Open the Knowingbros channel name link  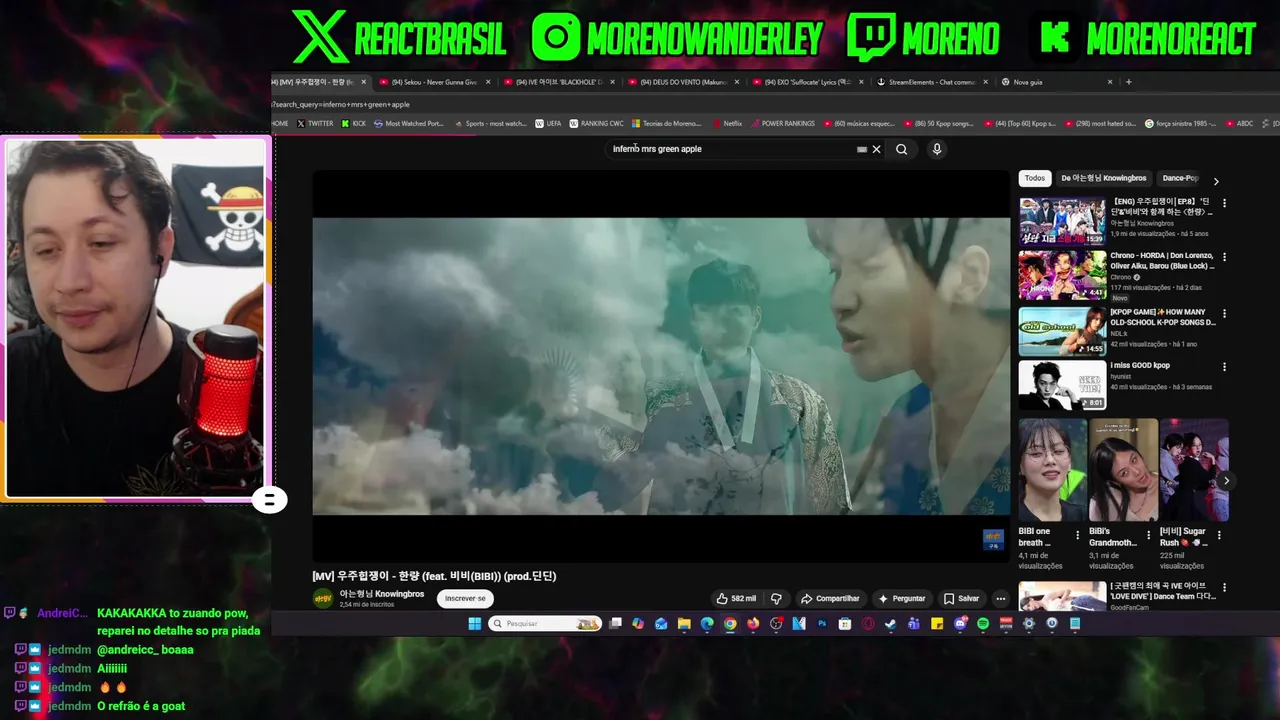(x=382, y=594)
